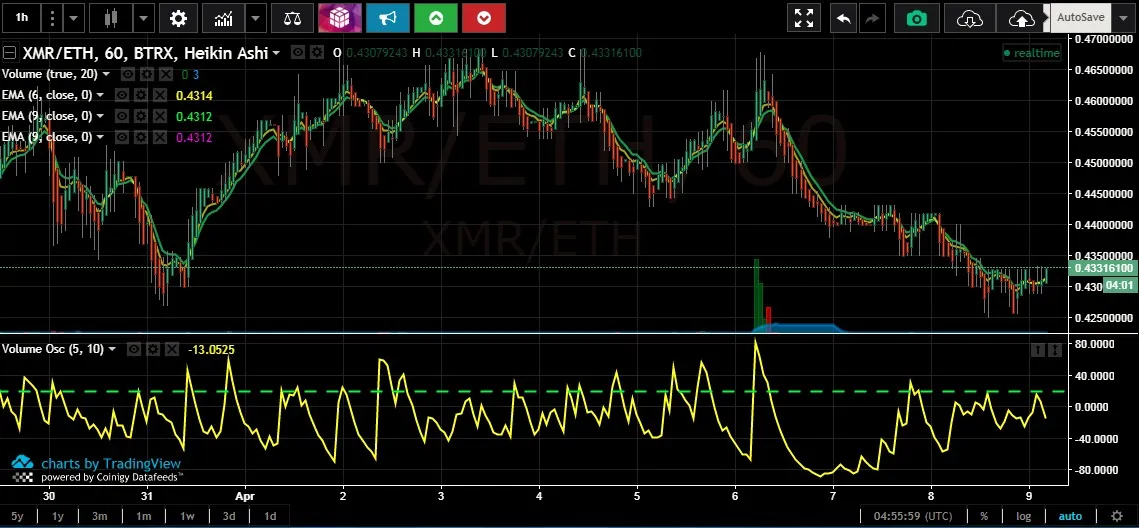The image size is (1139, 528).
Task: Redo the chart action
Action: 872,18
